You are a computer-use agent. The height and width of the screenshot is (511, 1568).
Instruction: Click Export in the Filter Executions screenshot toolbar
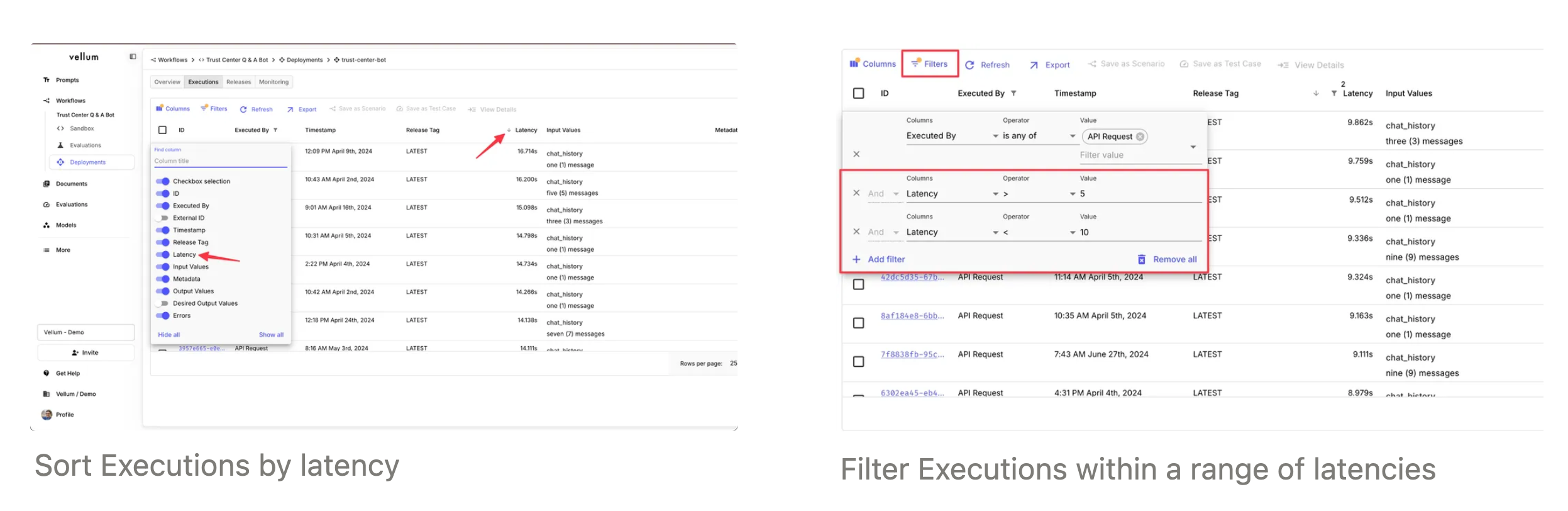click(1050, 65)
